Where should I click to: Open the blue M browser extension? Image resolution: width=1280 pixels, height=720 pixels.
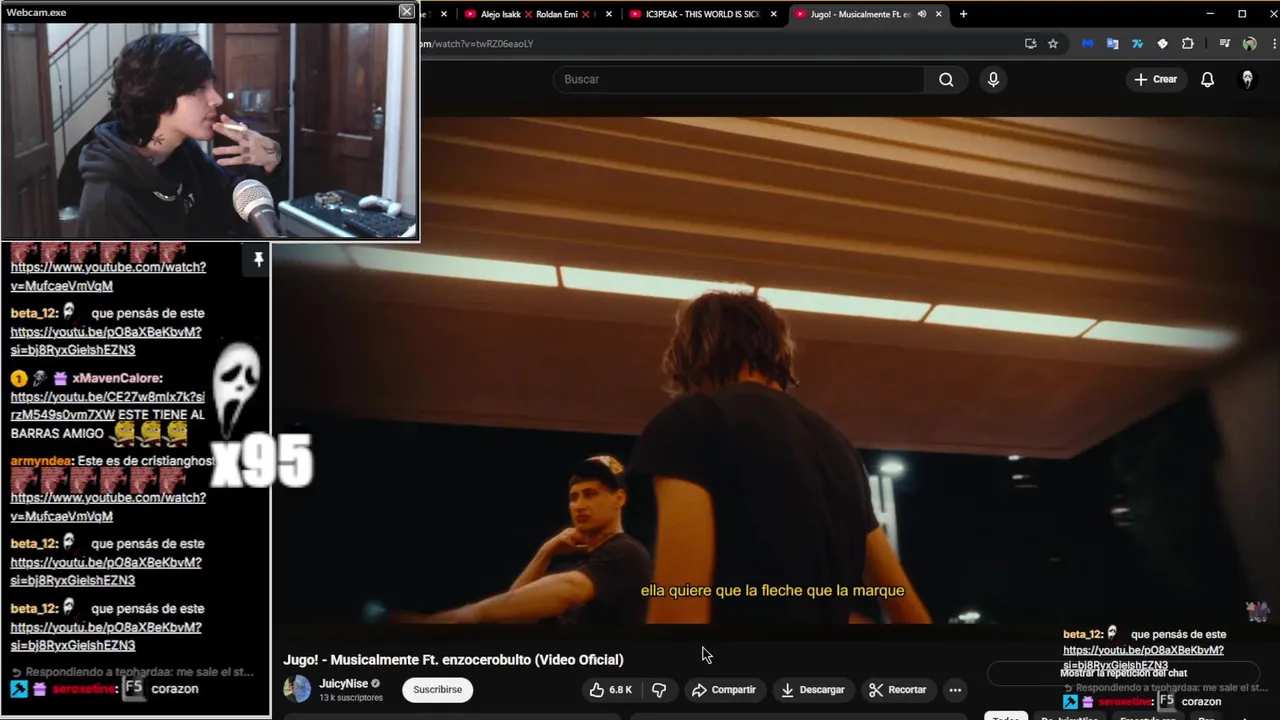(1087, 44)
